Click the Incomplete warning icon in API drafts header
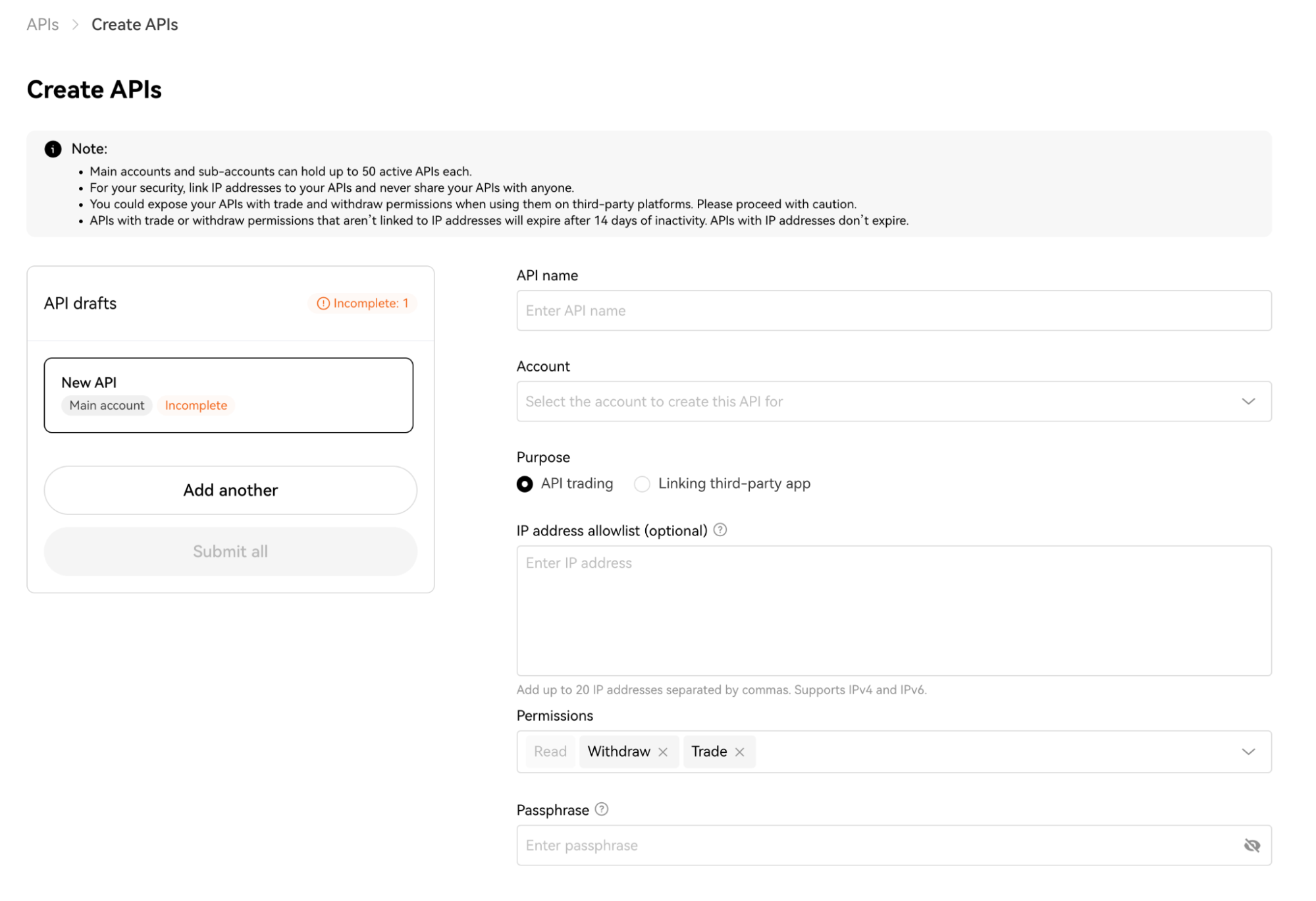 tap(322, 303)
